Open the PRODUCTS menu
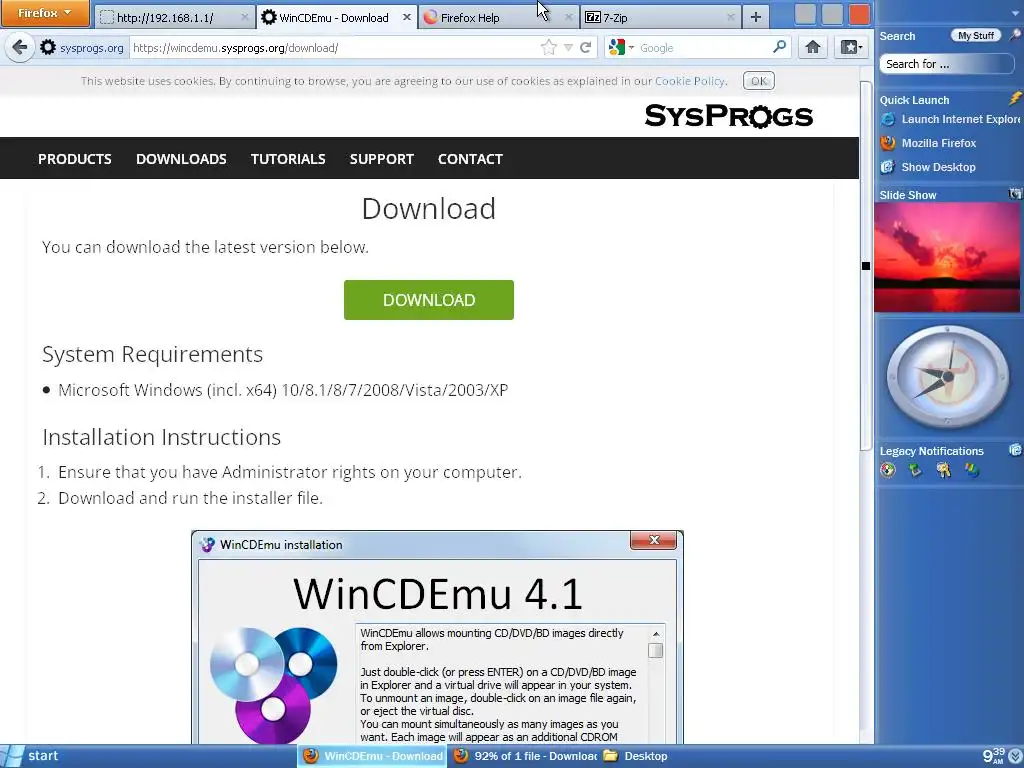The image size is (1024, 768). [x=74, y=159]
